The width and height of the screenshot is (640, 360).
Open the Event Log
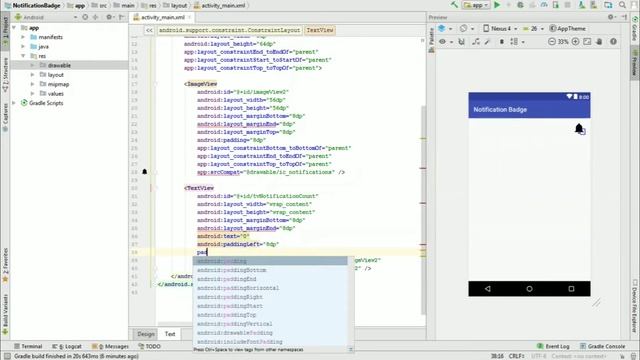tap(553, 346)
